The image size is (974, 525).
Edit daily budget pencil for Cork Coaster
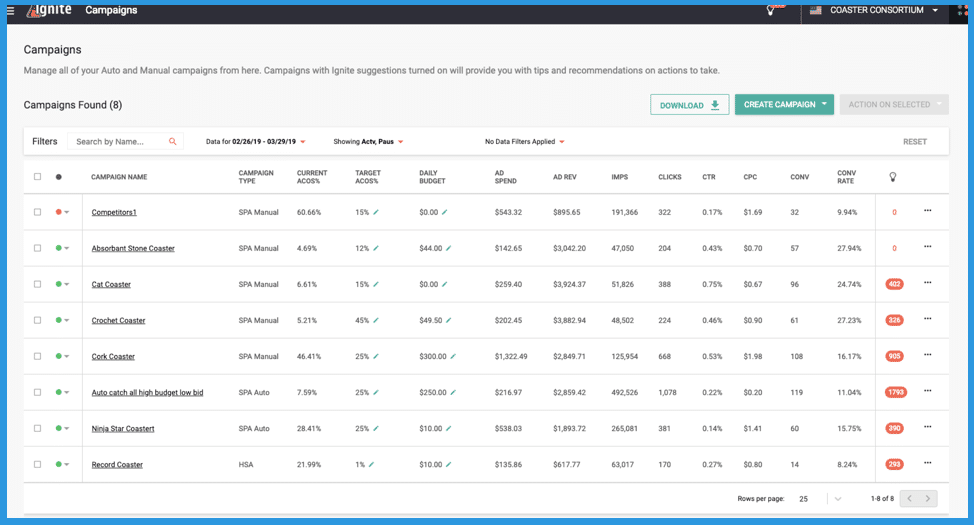click(453, 357)
